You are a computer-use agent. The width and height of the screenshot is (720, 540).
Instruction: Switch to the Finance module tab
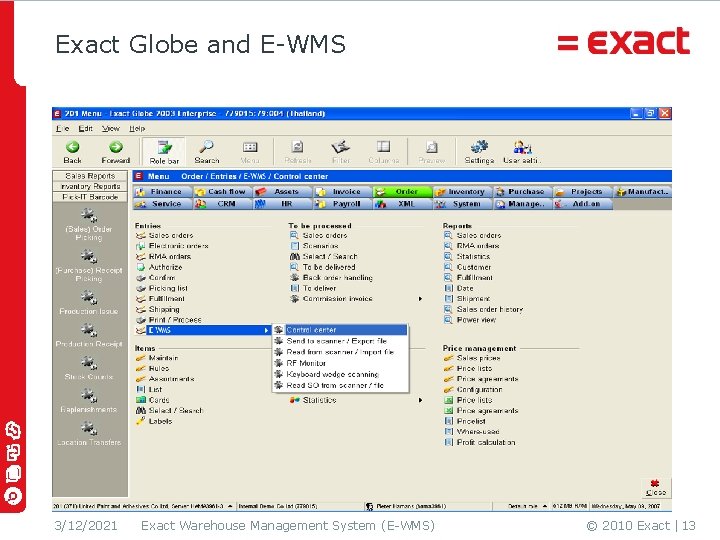tap(163, 191)
